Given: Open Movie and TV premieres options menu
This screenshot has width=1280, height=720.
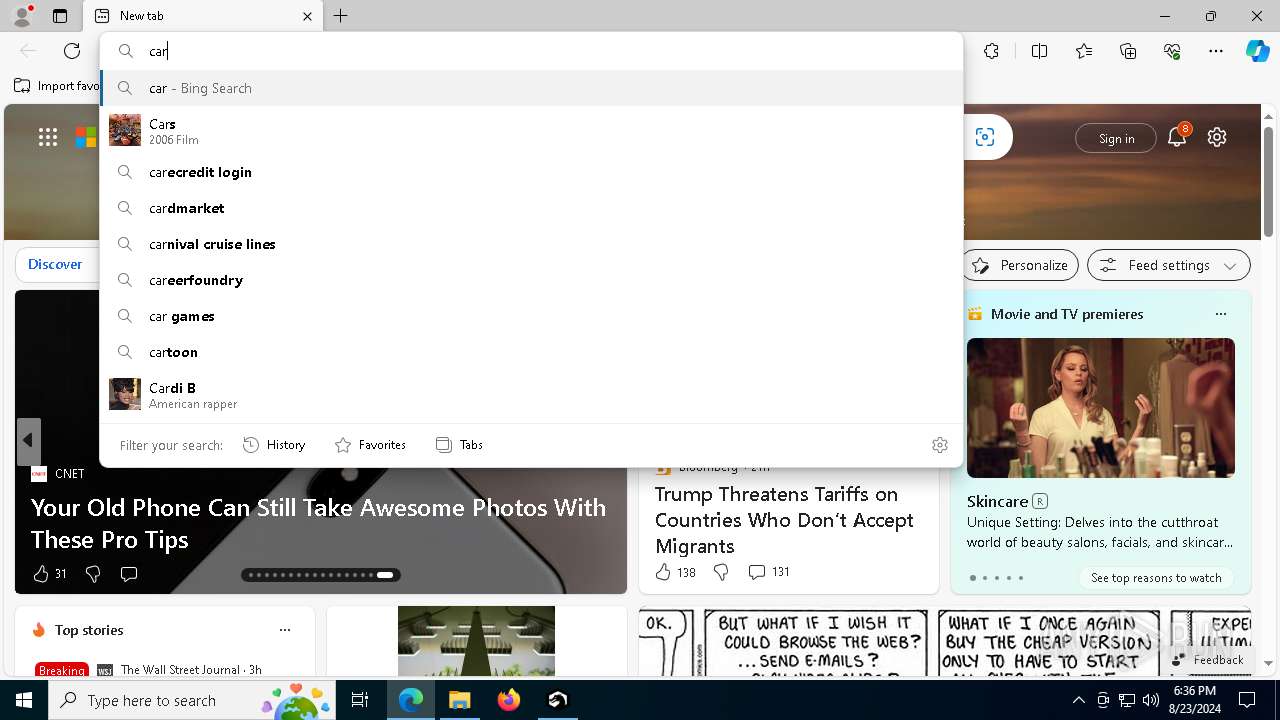Looking at the screenshot, I should 1220,314.
